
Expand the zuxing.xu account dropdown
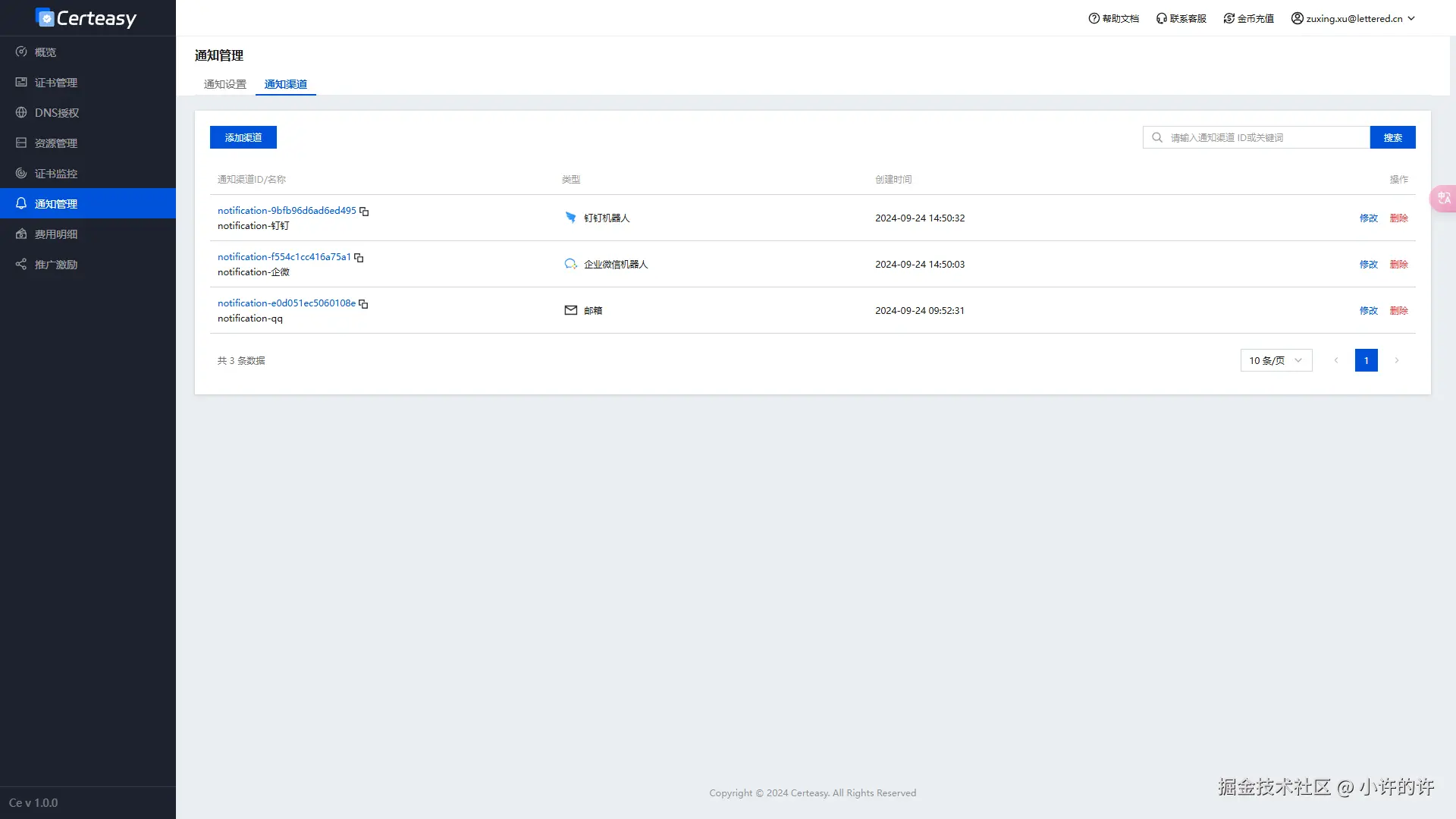tap(1353, 19)
